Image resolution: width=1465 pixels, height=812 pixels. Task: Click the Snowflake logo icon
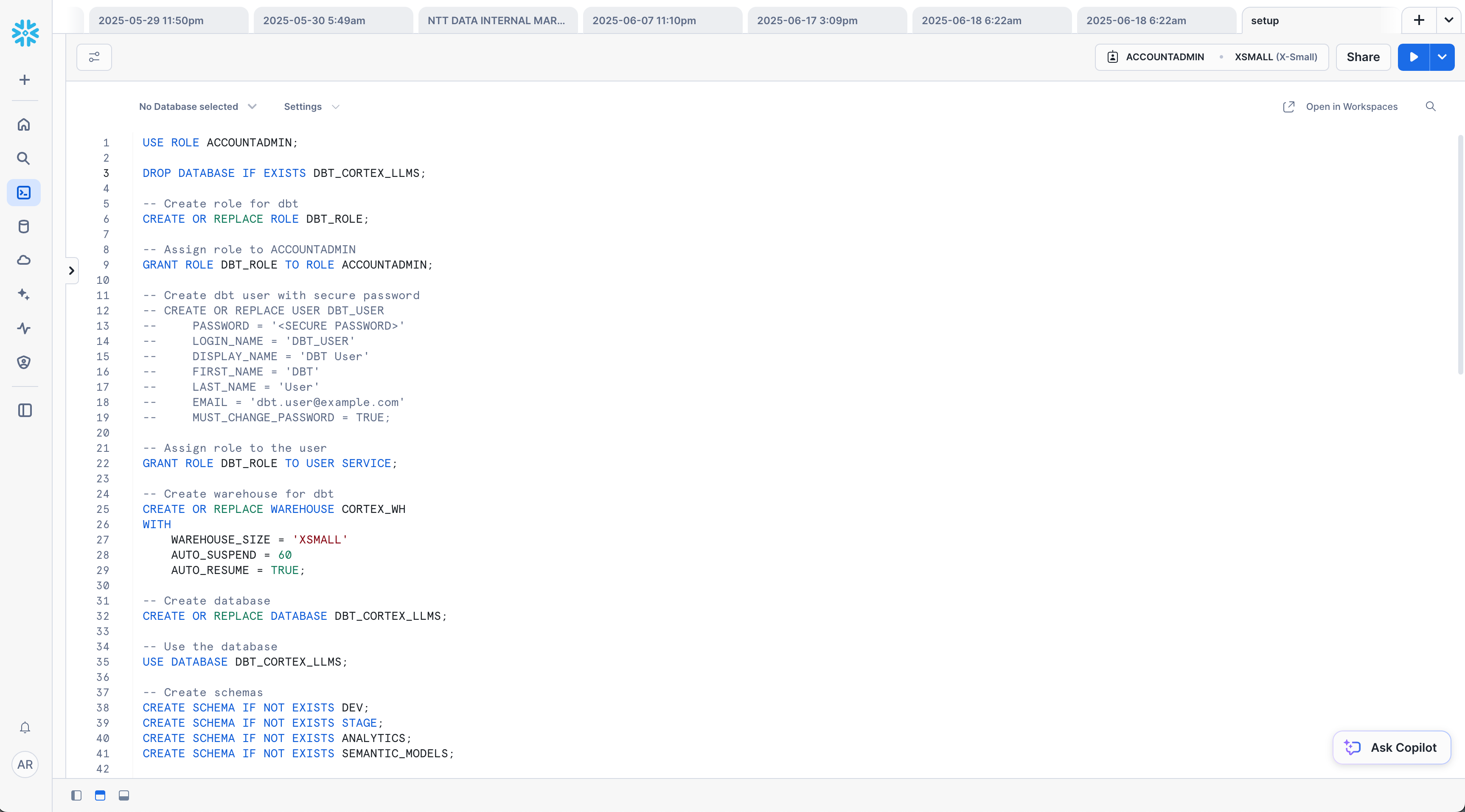[x=25, y=33]
